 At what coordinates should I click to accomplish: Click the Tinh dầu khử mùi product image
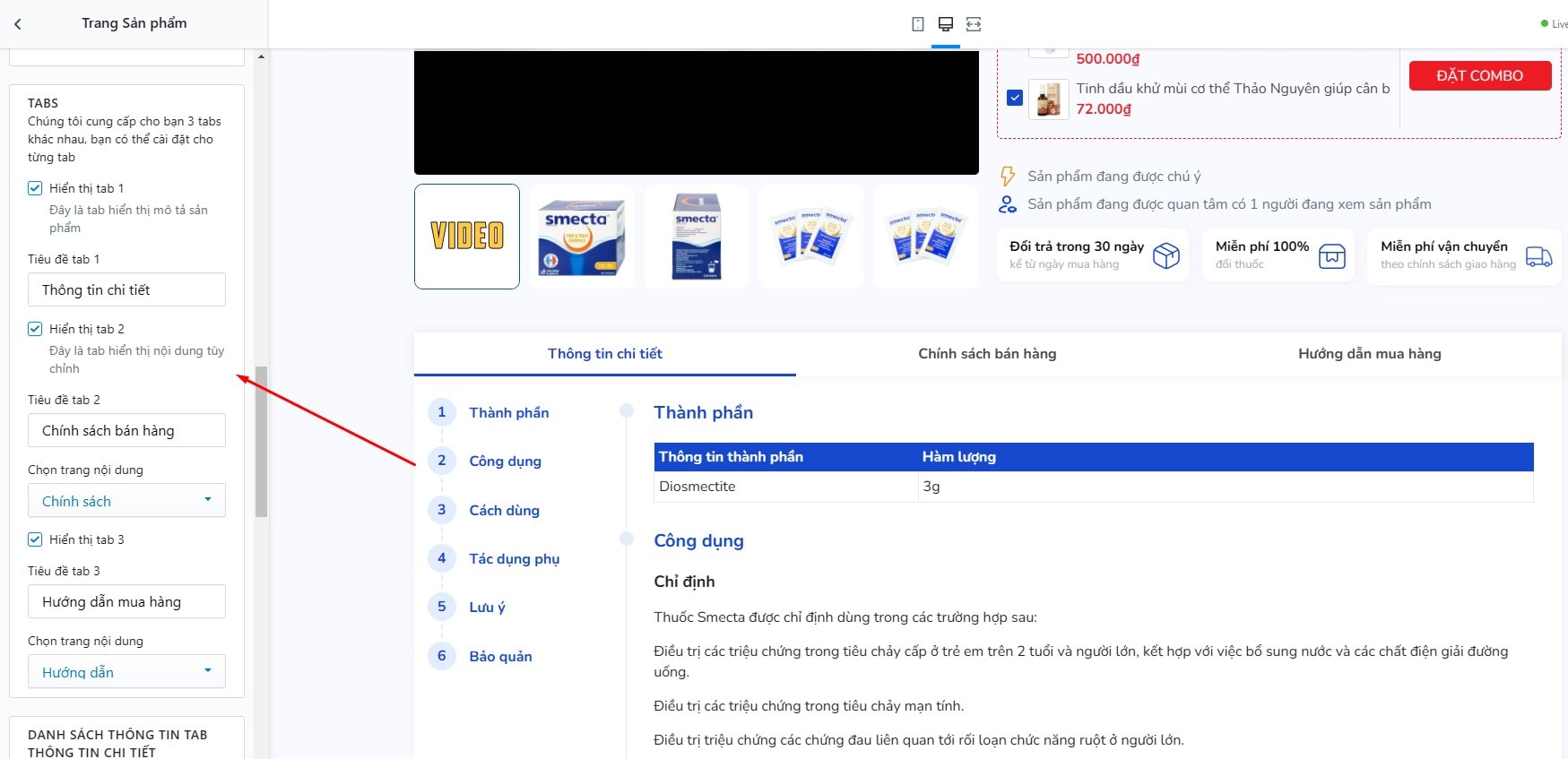1048,98
